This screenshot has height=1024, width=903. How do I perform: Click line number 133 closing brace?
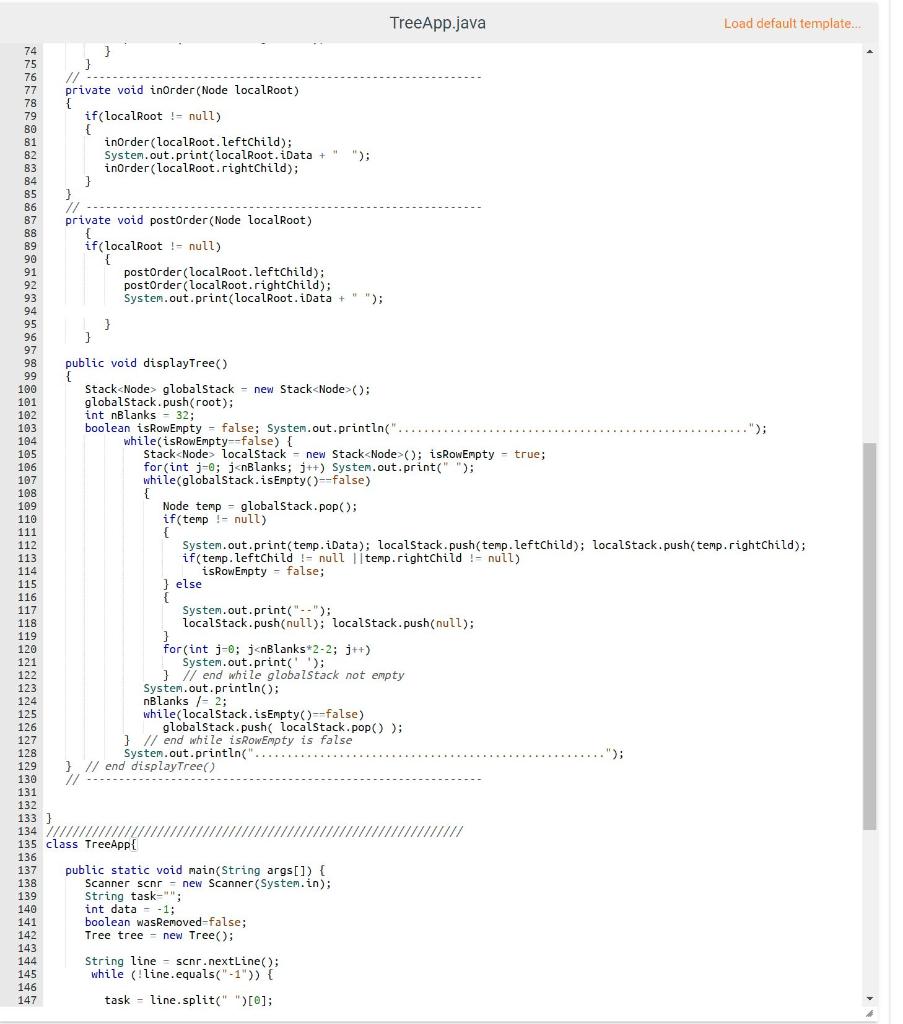(48, 818)
